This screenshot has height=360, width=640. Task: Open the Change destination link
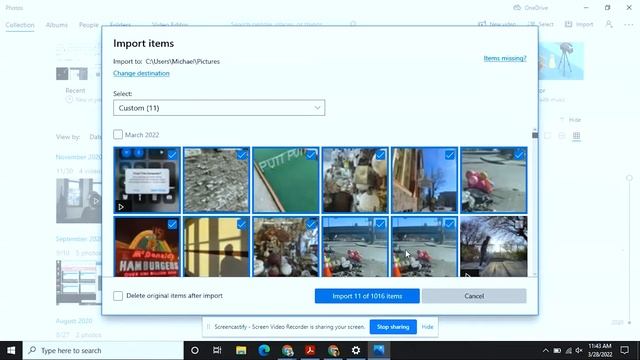tap(141, 73)
